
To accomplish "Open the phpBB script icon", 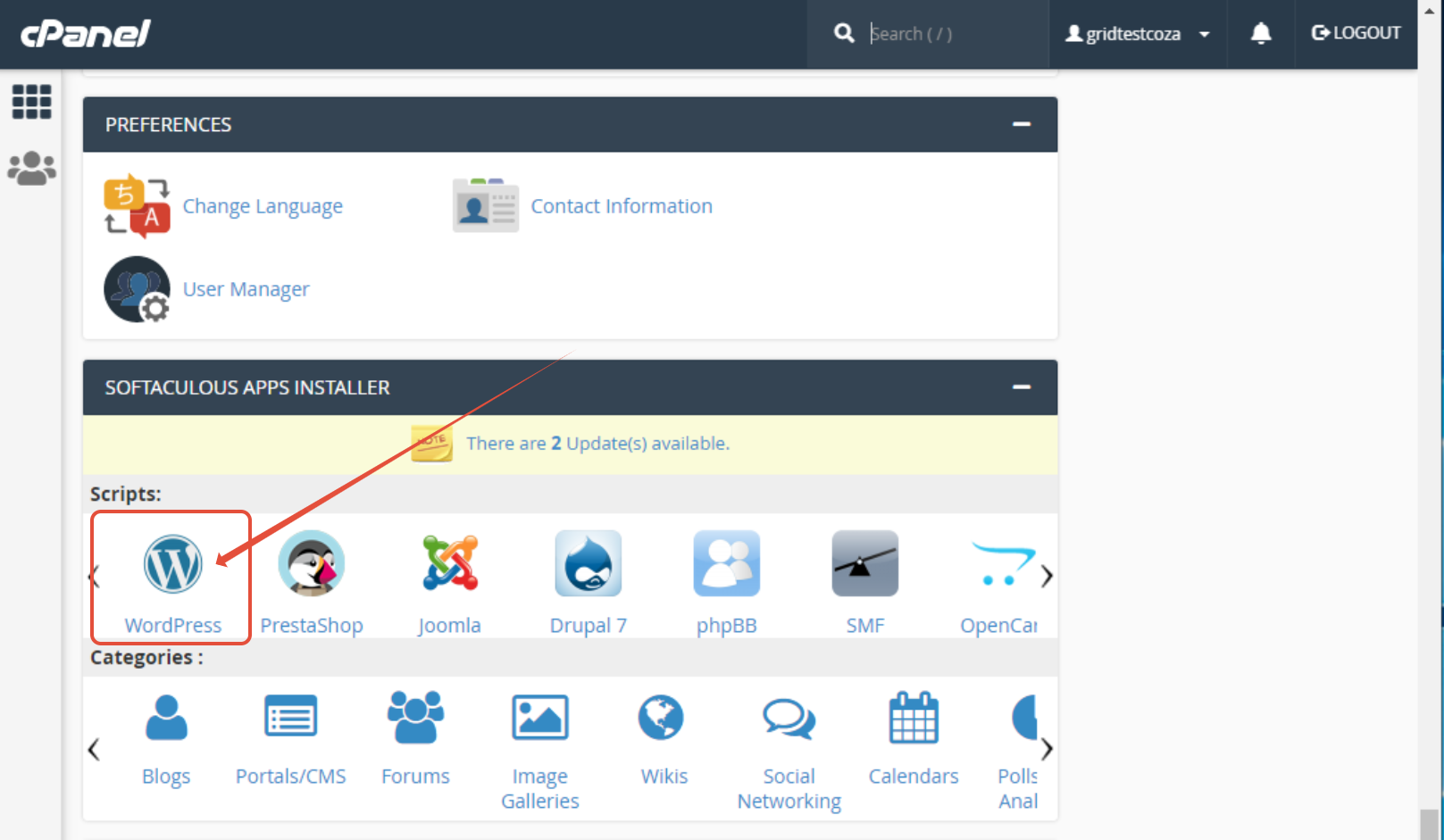I will [726, 563].
